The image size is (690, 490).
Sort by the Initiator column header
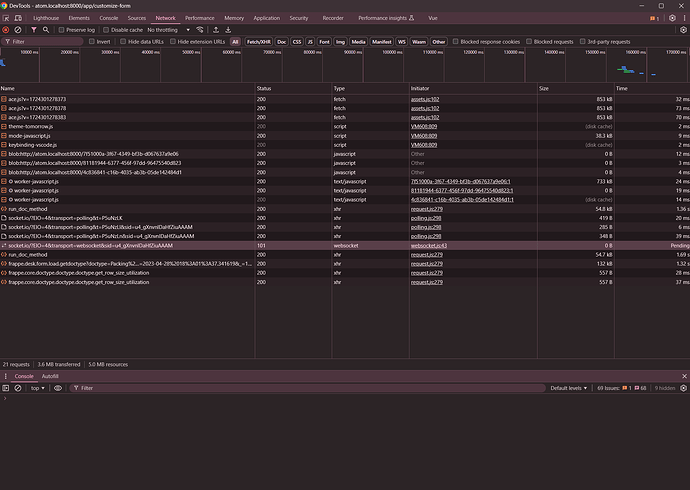click(x=473, y=88)
